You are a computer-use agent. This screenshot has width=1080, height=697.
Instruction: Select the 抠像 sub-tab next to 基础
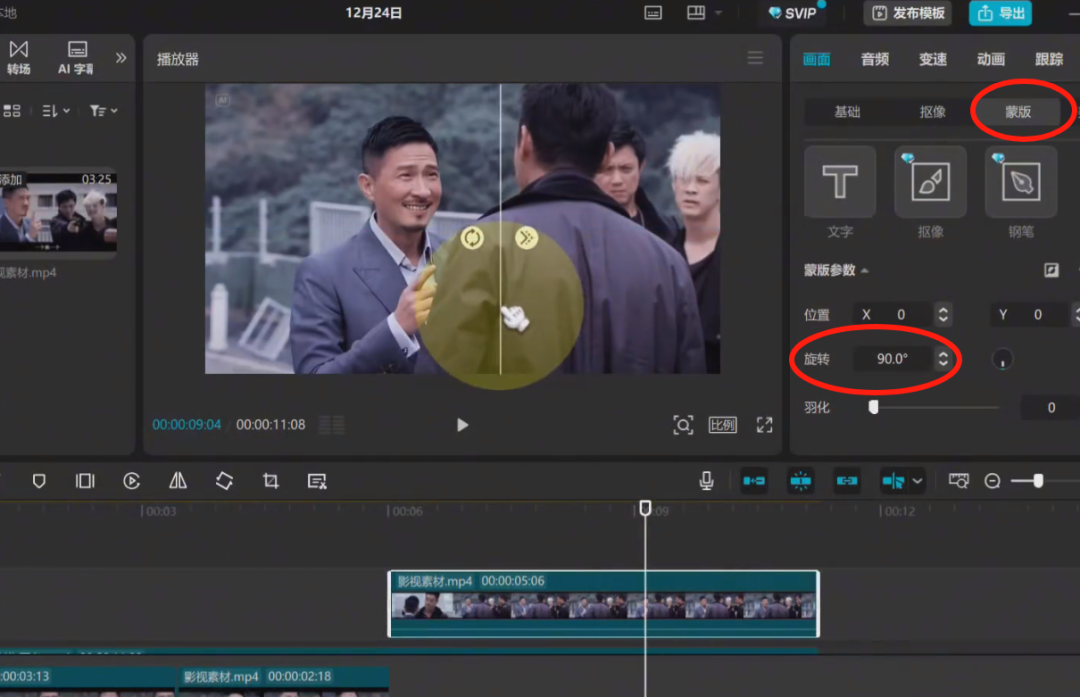933,112
